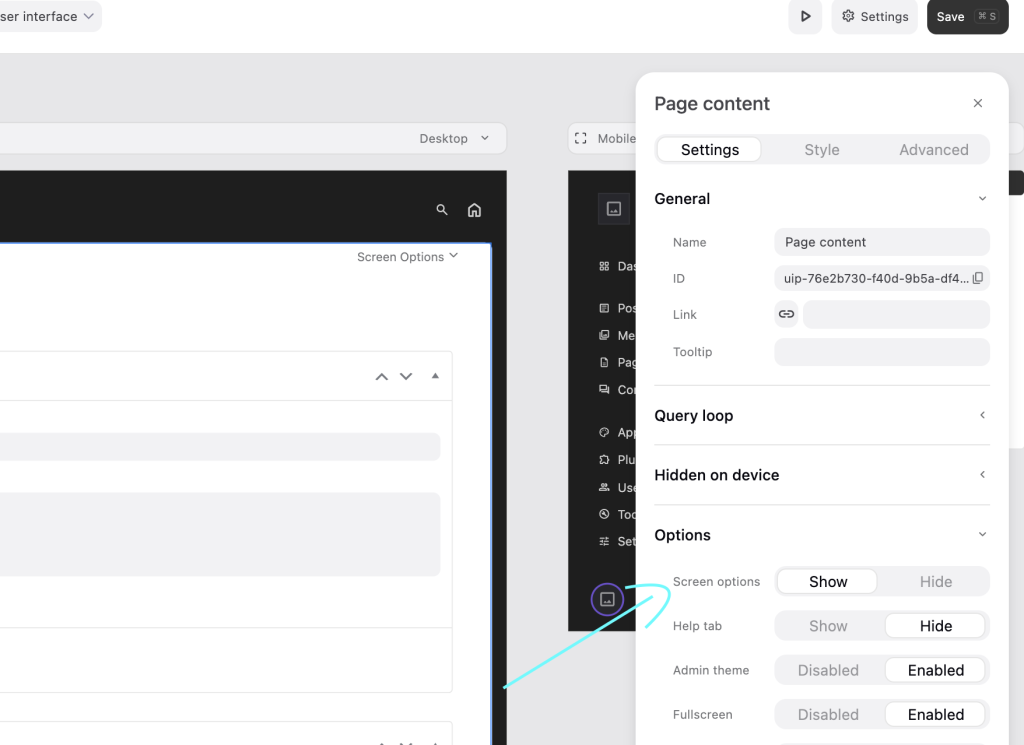Open the link picker icon beside the Link field
Screen dimensions: 1024x745
pos(786,314)
